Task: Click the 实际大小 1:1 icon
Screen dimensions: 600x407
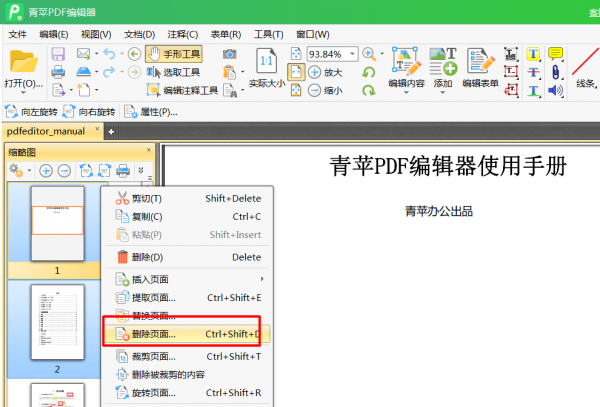Action: (267, 61)
